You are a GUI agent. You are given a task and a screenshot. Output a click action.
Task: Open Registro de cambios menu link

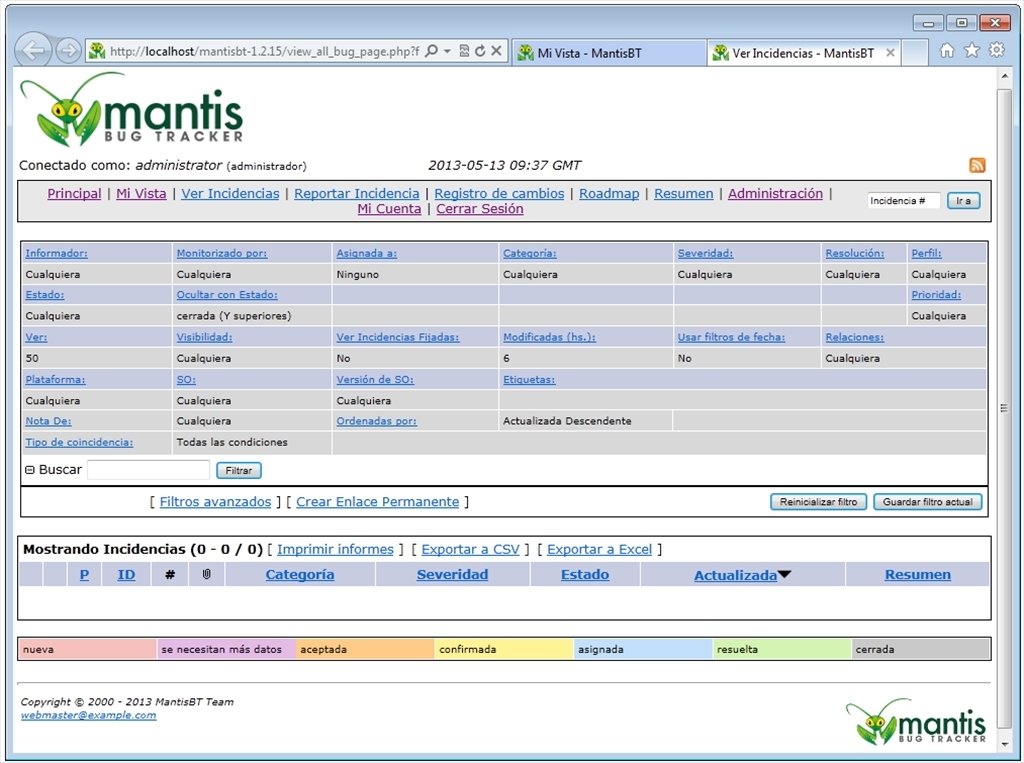(499, 193)
